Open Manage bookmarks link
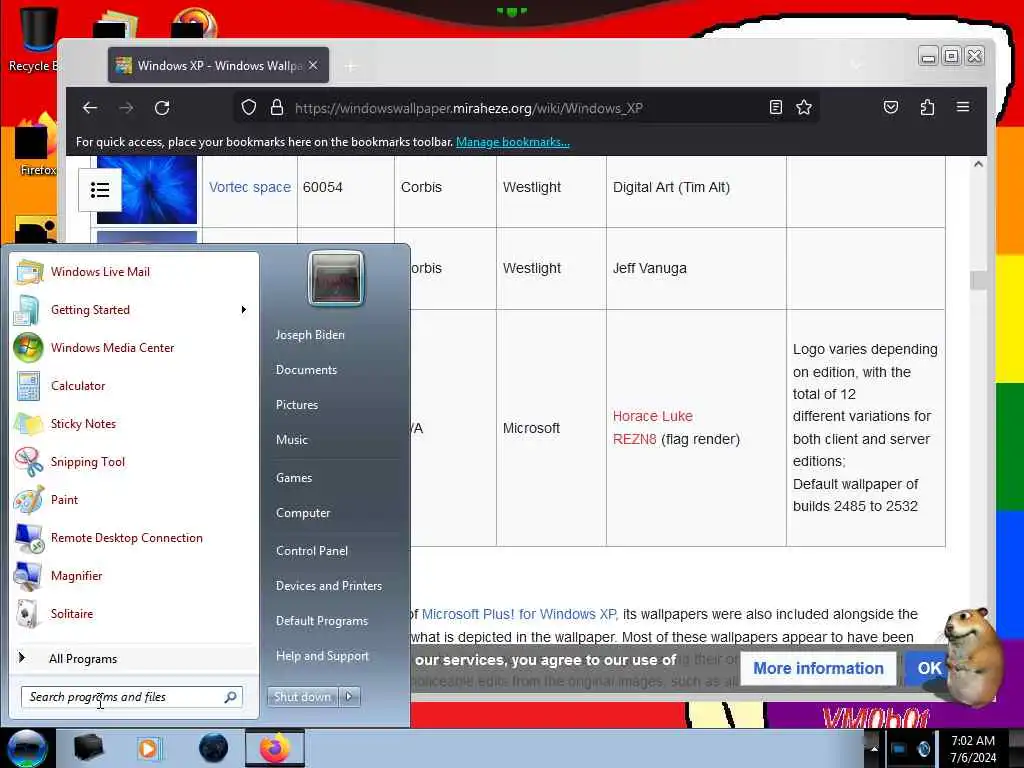 [513, 142]
